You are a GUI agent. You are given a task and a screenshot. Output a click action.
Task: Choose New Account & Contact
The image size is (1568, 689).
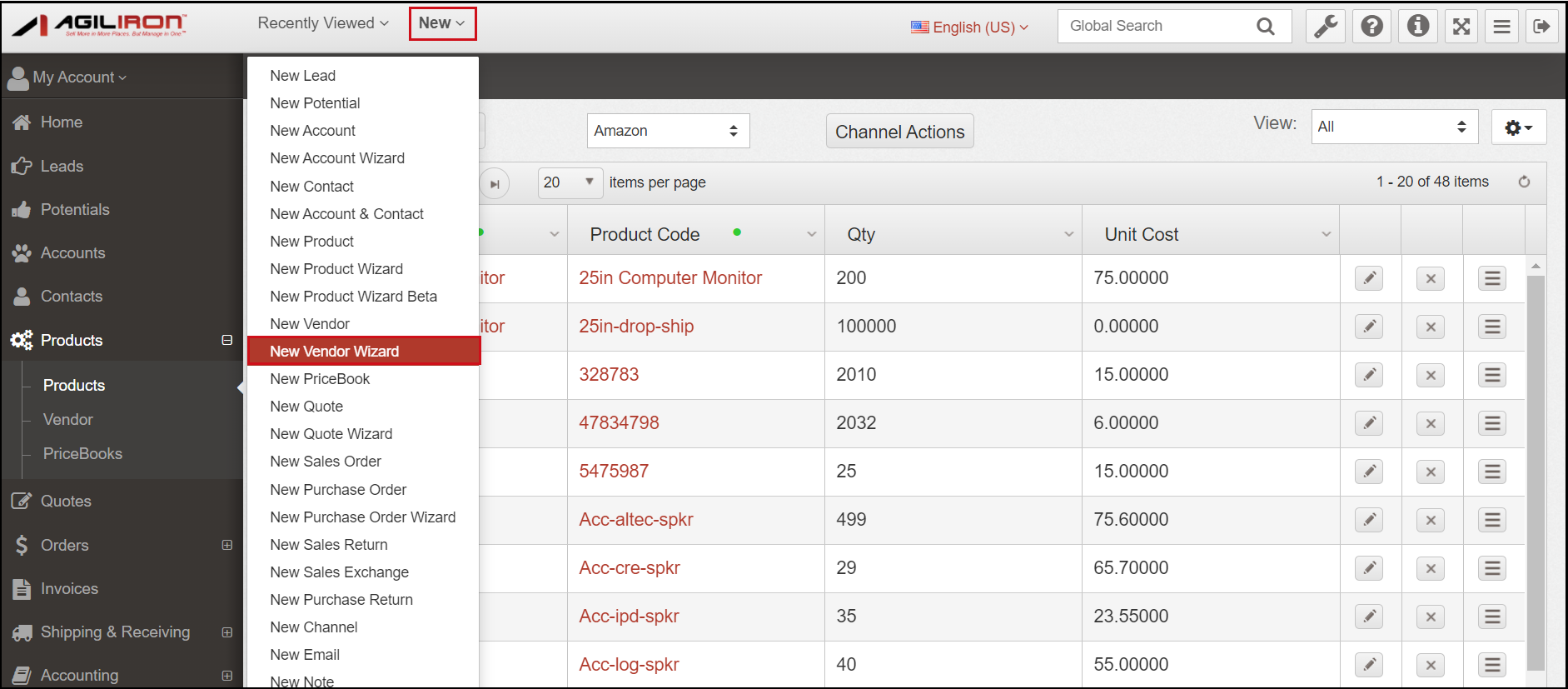pyautogui.click(x=346, y=214)
